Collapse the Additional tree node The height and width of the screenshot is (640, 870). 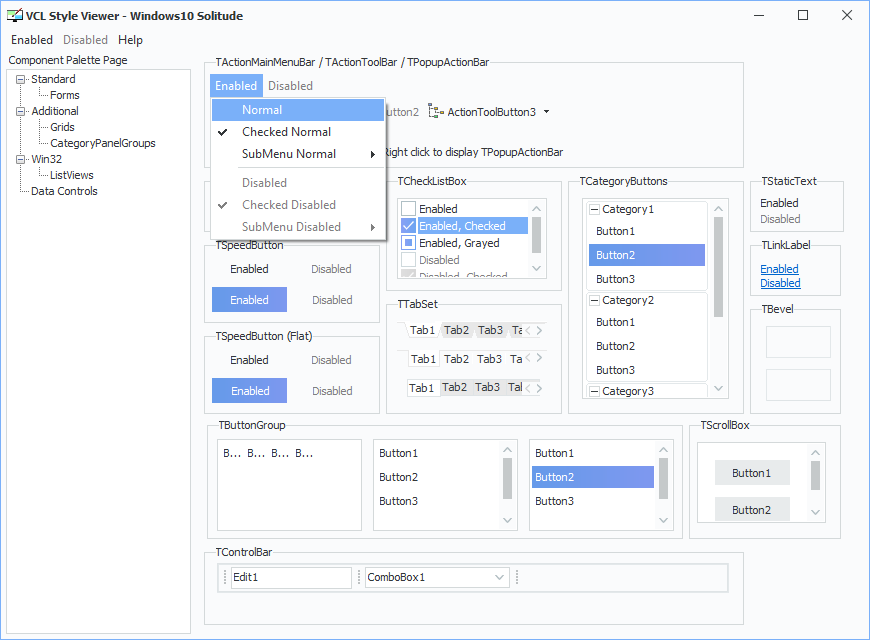coord(21,112)
